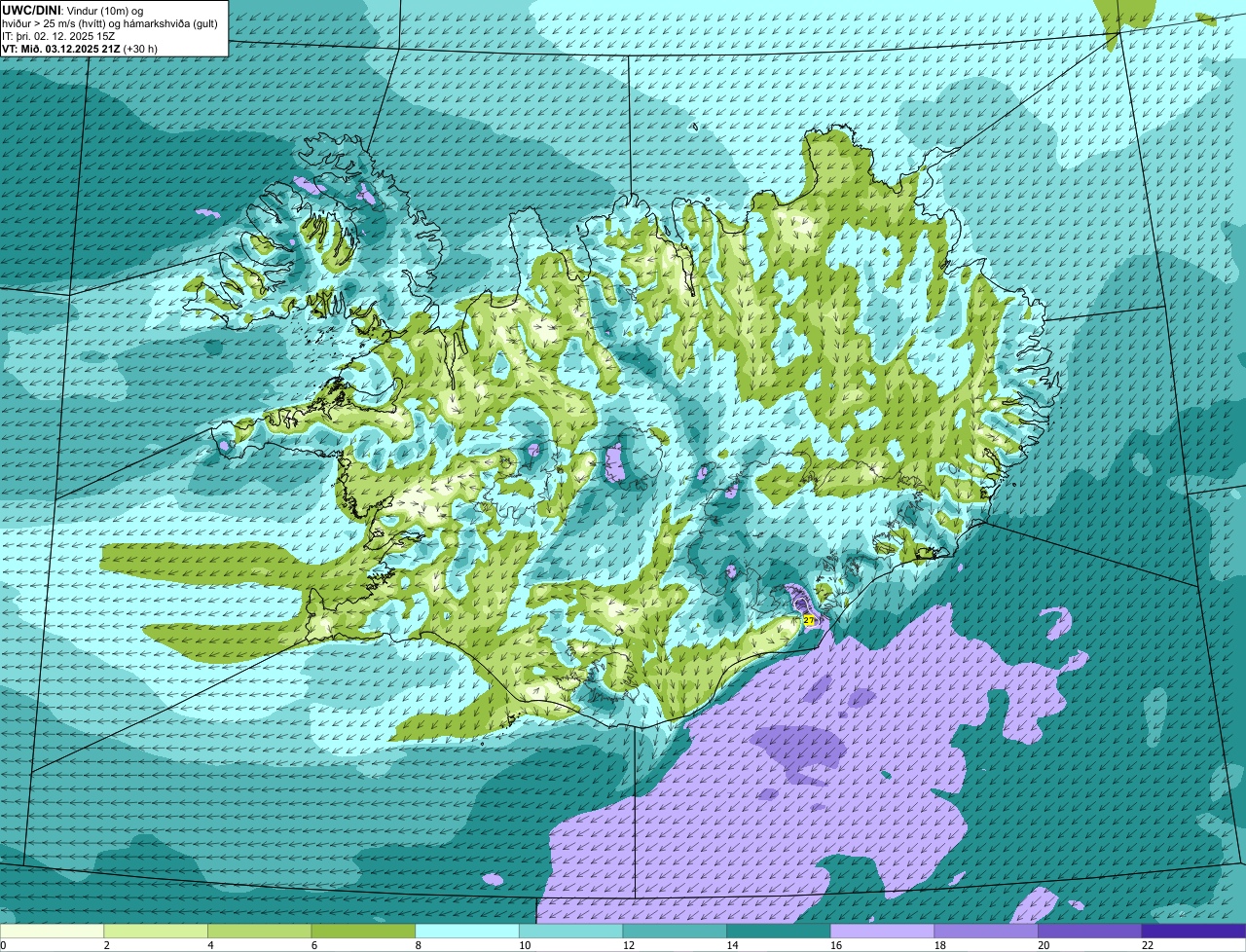1246x952 pixels.
Task: Click the 14–16 m/s dark teal legend swatch
Action: (x=779, y=931)
